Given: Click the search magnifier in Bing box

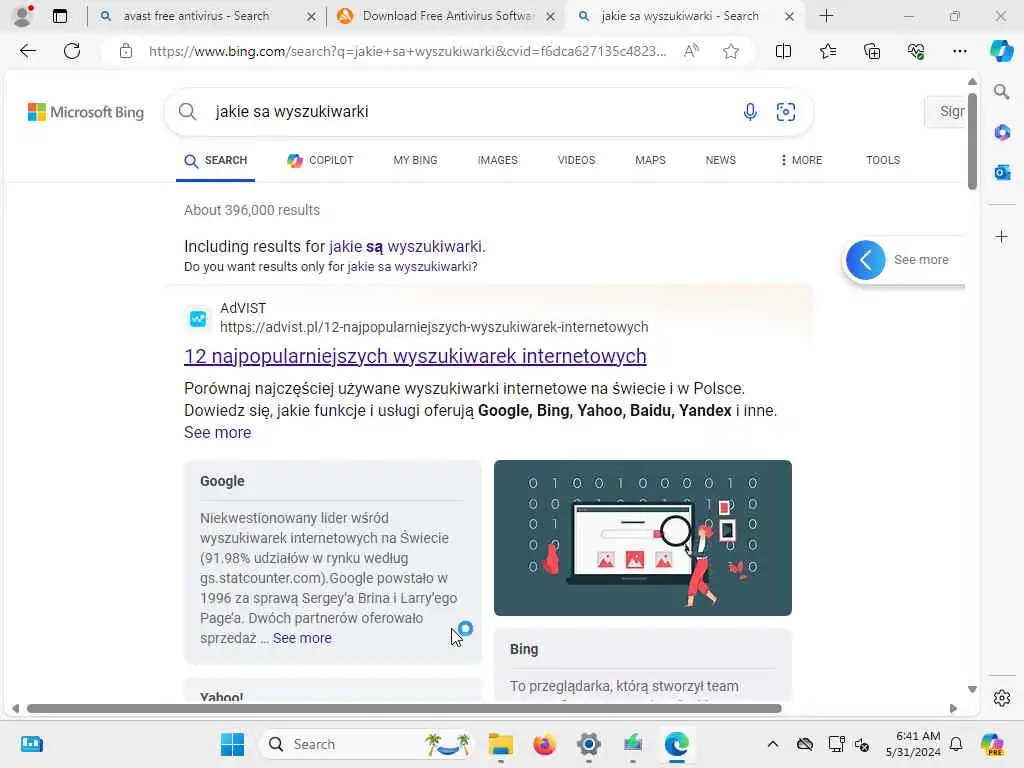Looking at the screenshot, I should [x=187, y=112].
